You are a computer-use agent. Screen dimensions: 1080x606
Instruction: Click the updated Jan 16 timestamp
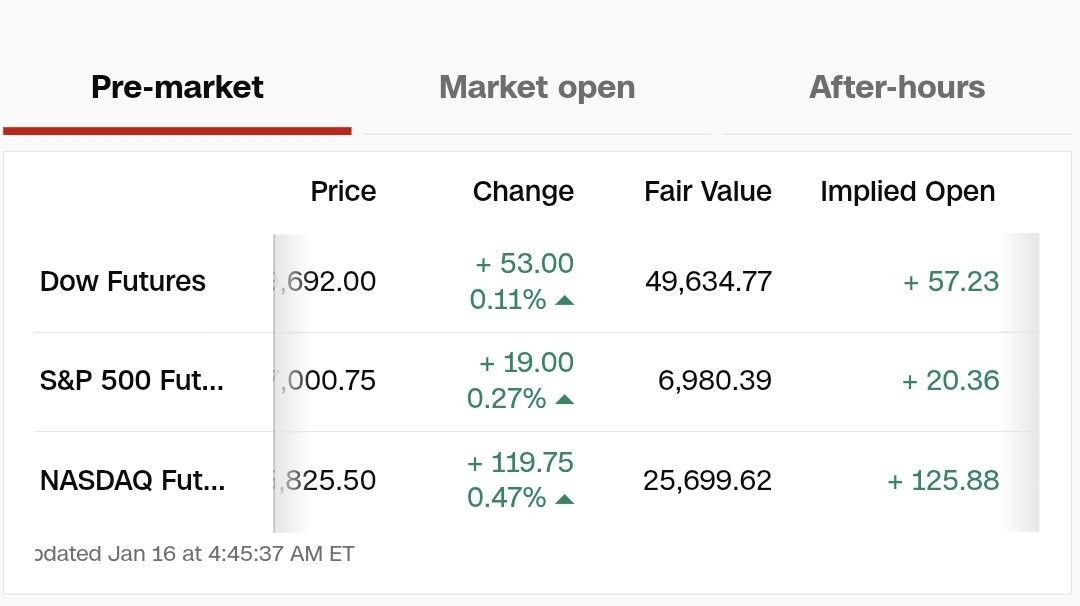coord(194,554)
